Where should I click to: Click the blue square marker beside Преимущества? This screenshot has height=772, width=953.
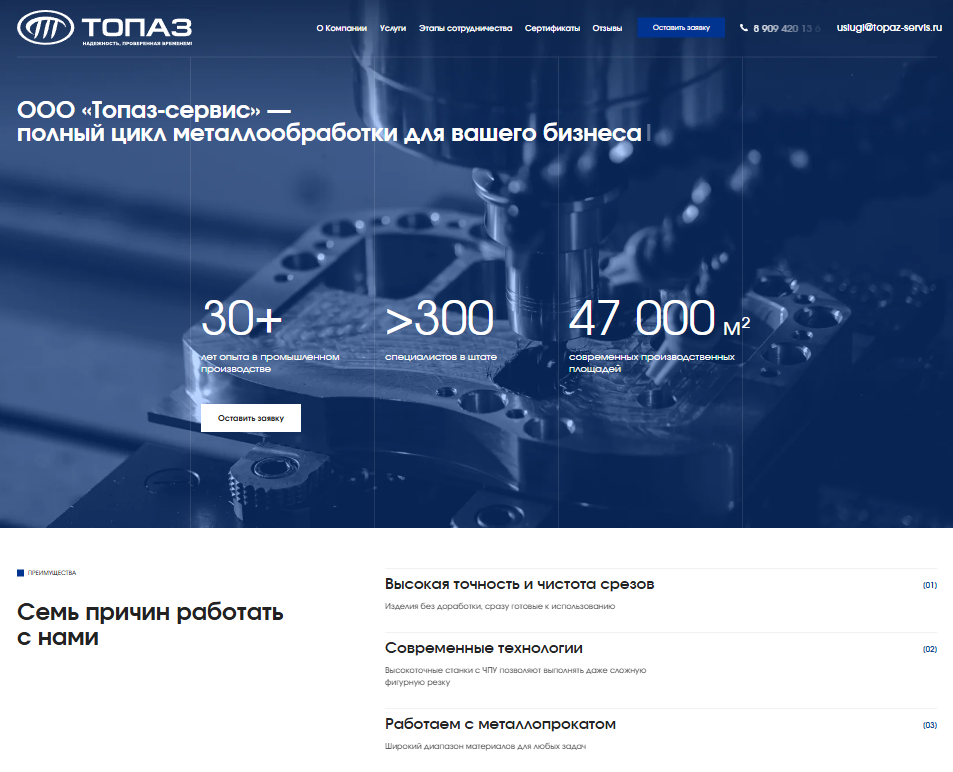tap(20, 573)
